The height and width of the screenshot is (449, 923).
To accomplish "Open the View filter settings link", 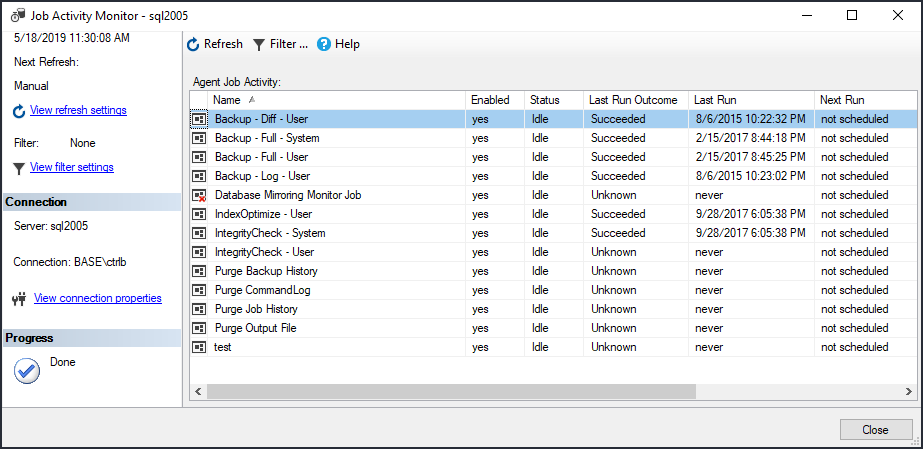I will pos(72,167).
